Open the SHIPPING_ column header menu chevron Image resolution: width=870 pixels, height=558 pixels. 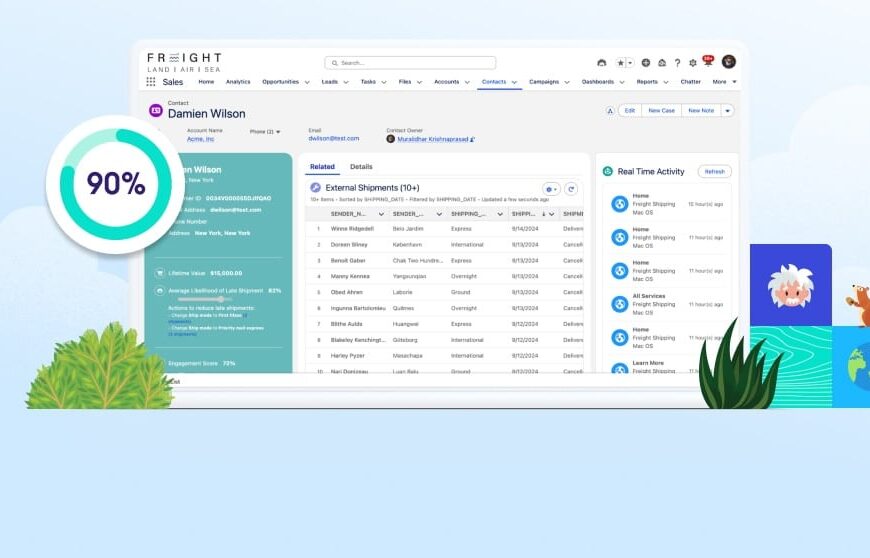click(499, 214)
